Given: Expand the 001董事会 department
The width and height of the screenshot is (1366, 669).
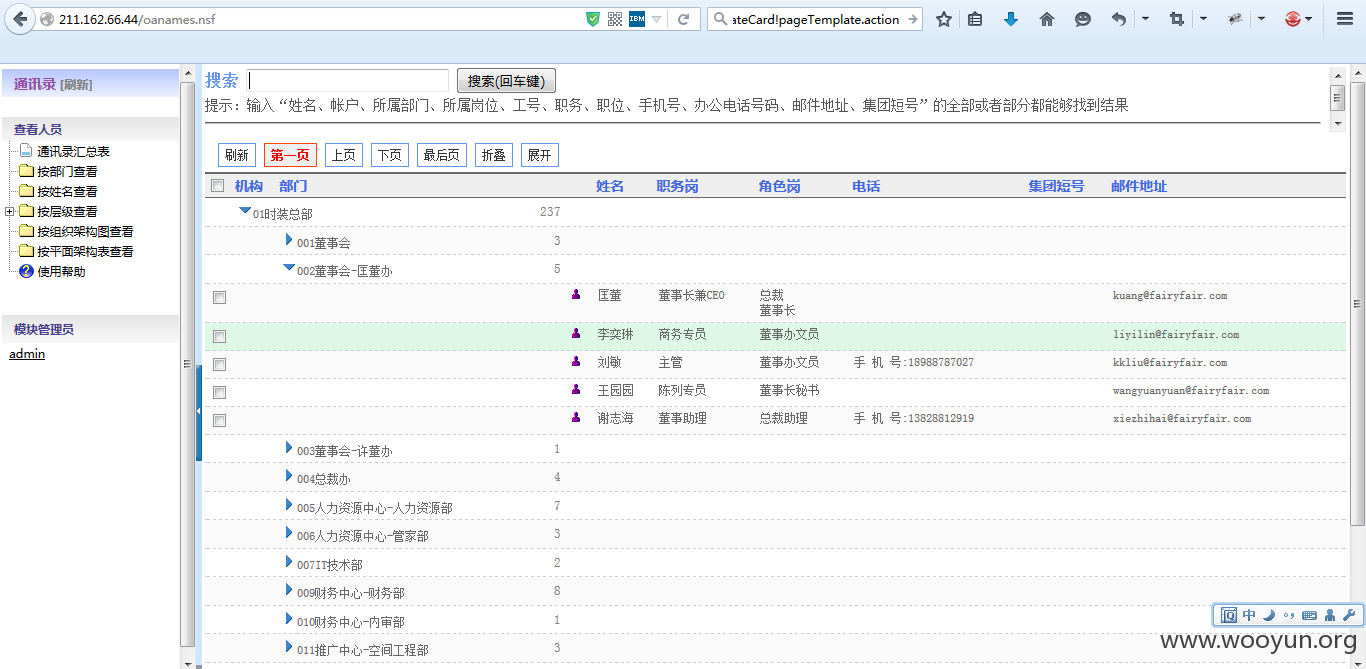Looking at the screenshot, I should click(289, 240).
